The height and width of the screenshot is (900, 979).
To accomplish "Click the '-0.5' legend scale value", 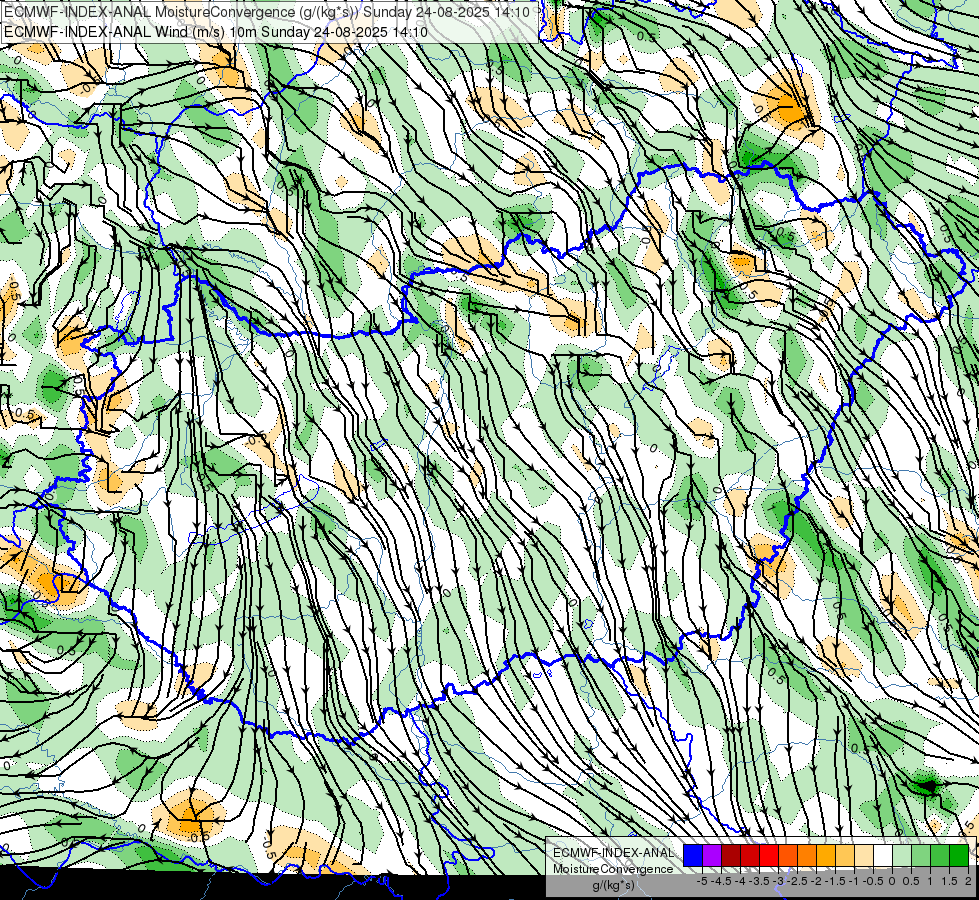I will pos(873,881).
